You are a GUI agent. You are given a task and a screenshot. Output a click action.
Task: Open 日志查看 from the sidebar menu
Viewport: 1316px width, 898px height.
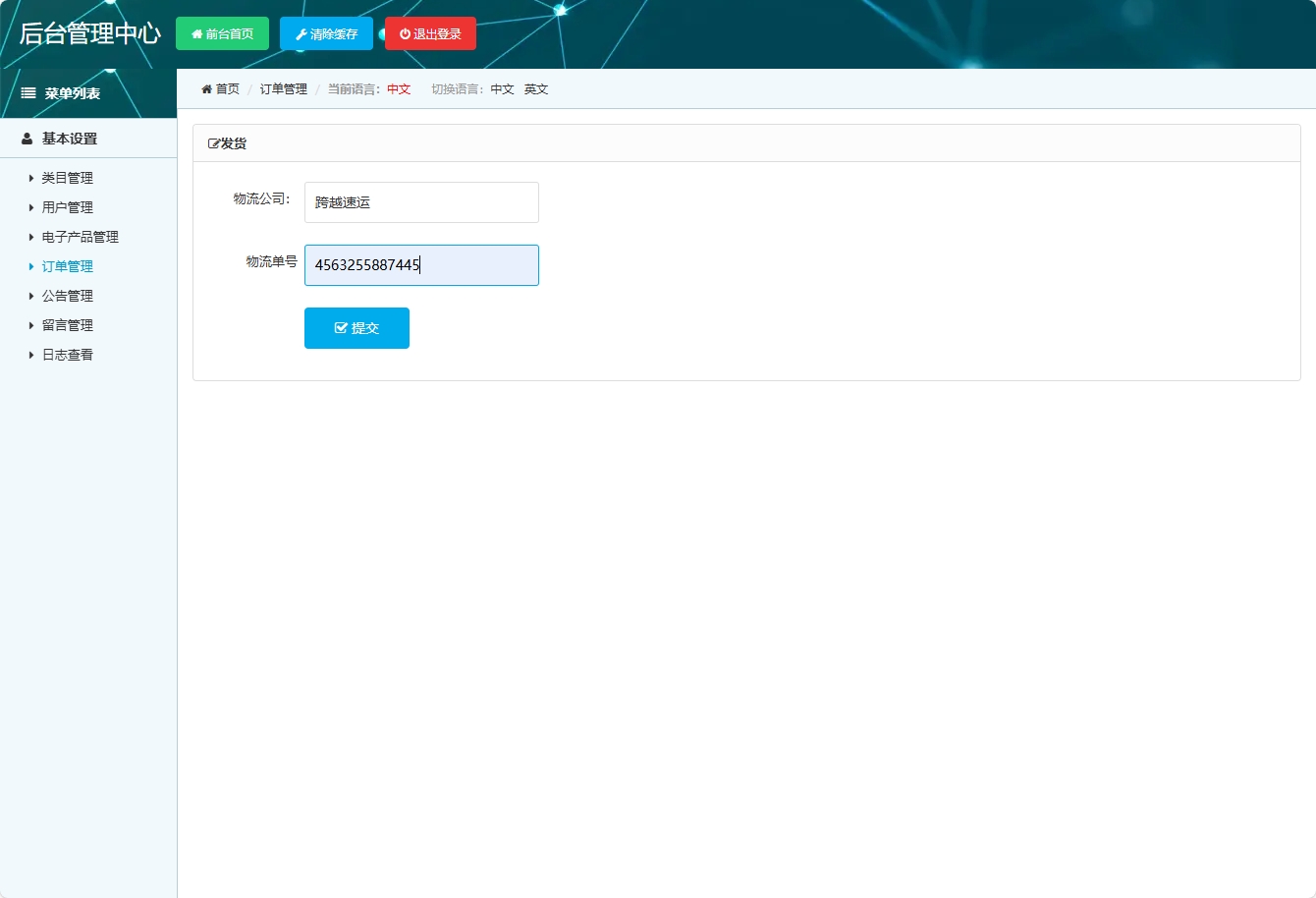coord(67,355)
